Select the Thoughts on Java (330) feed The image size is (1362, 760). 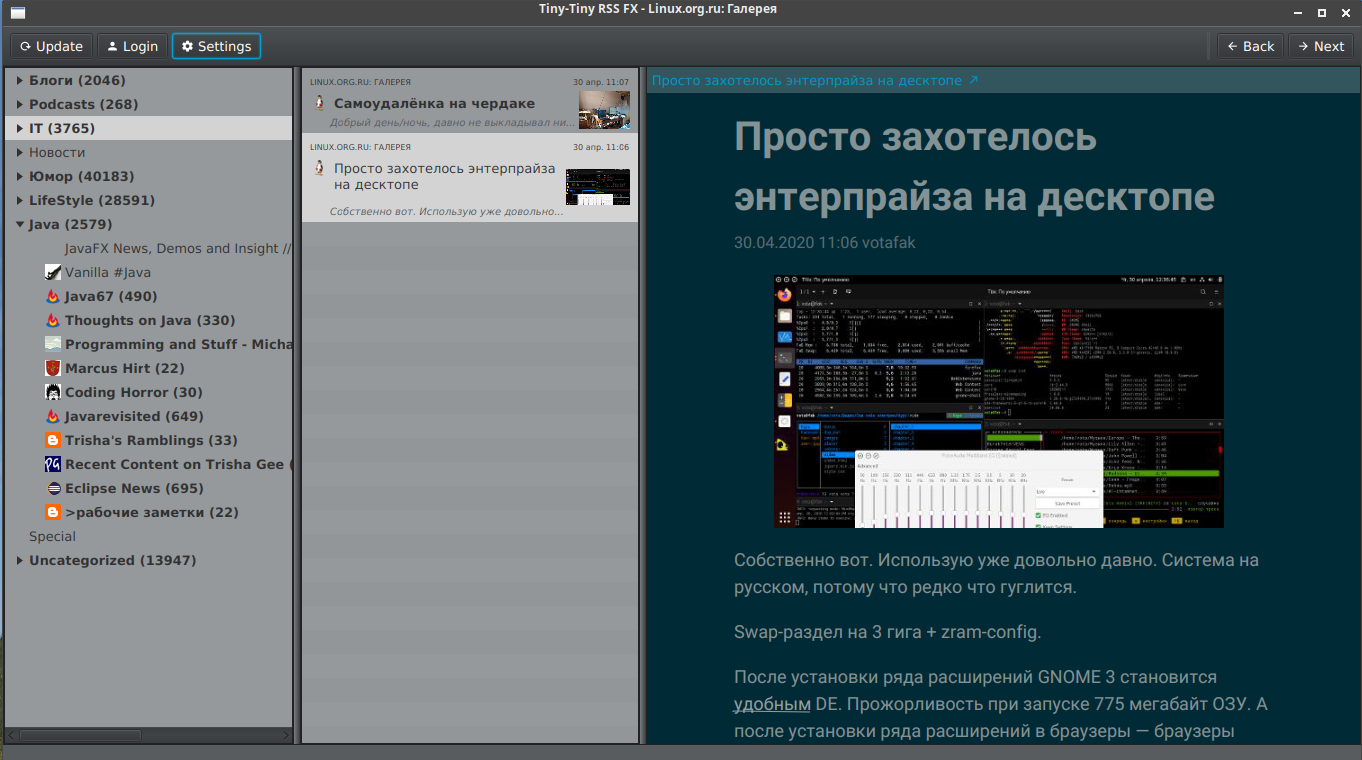[148, 320]
